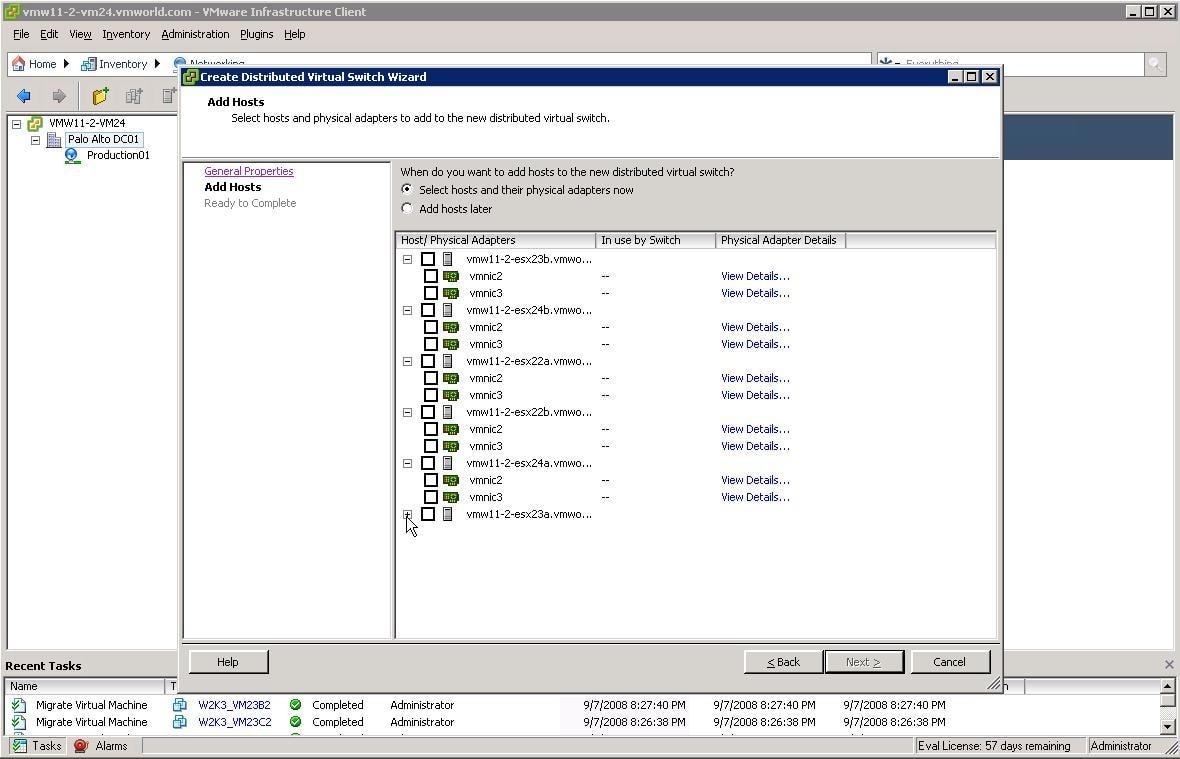The width and height of the screenshot is (1180, 759).
Task: Click the Home icon in navigation bar
Action: tap(18, 64)
